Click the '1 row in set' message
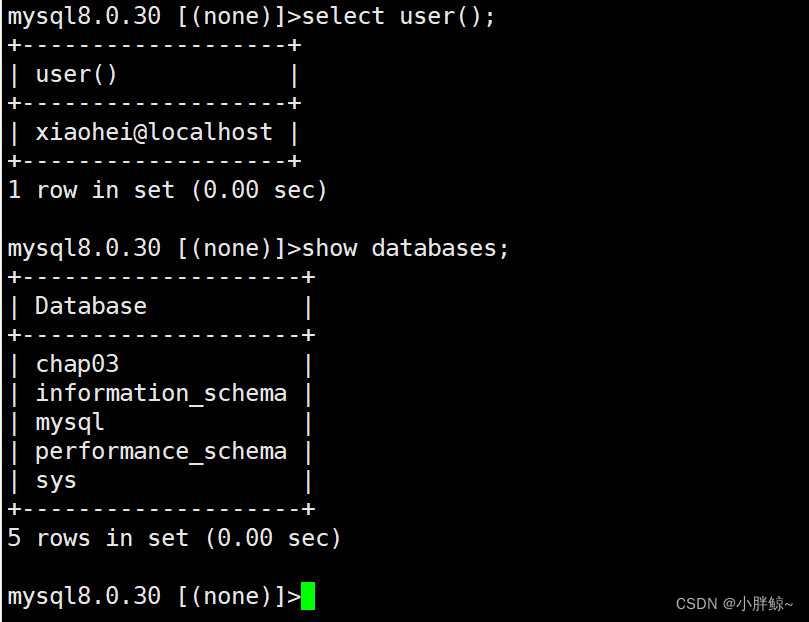Screen dimensions: 809x622 (x=91, y=190)
